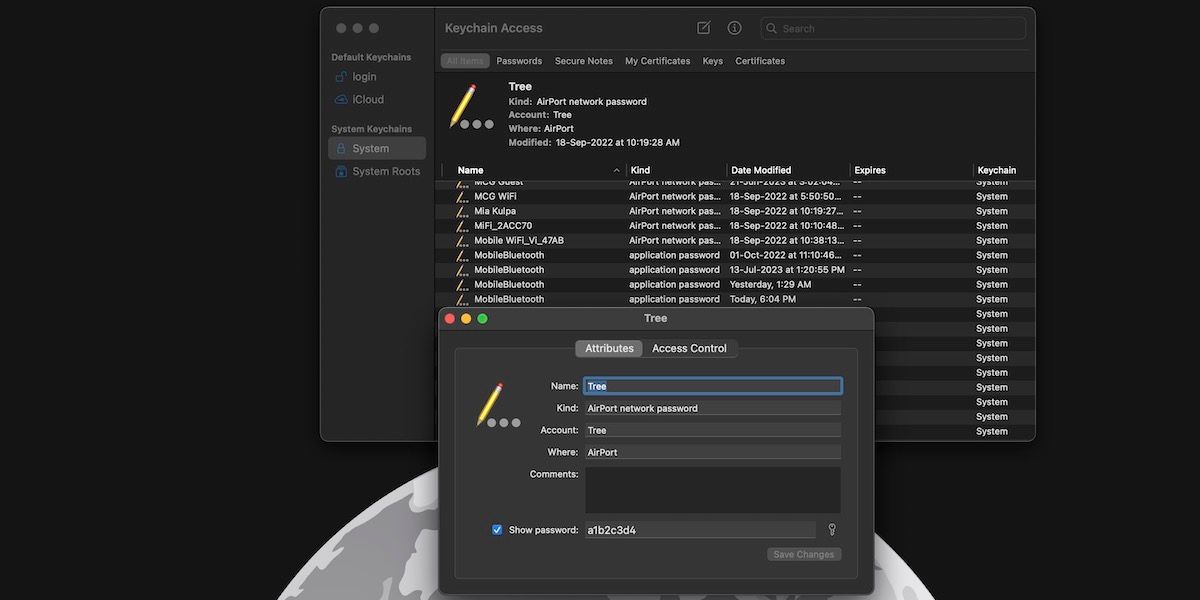
Task: Uncheck the Show password checkbox
Action: (497, 528)
